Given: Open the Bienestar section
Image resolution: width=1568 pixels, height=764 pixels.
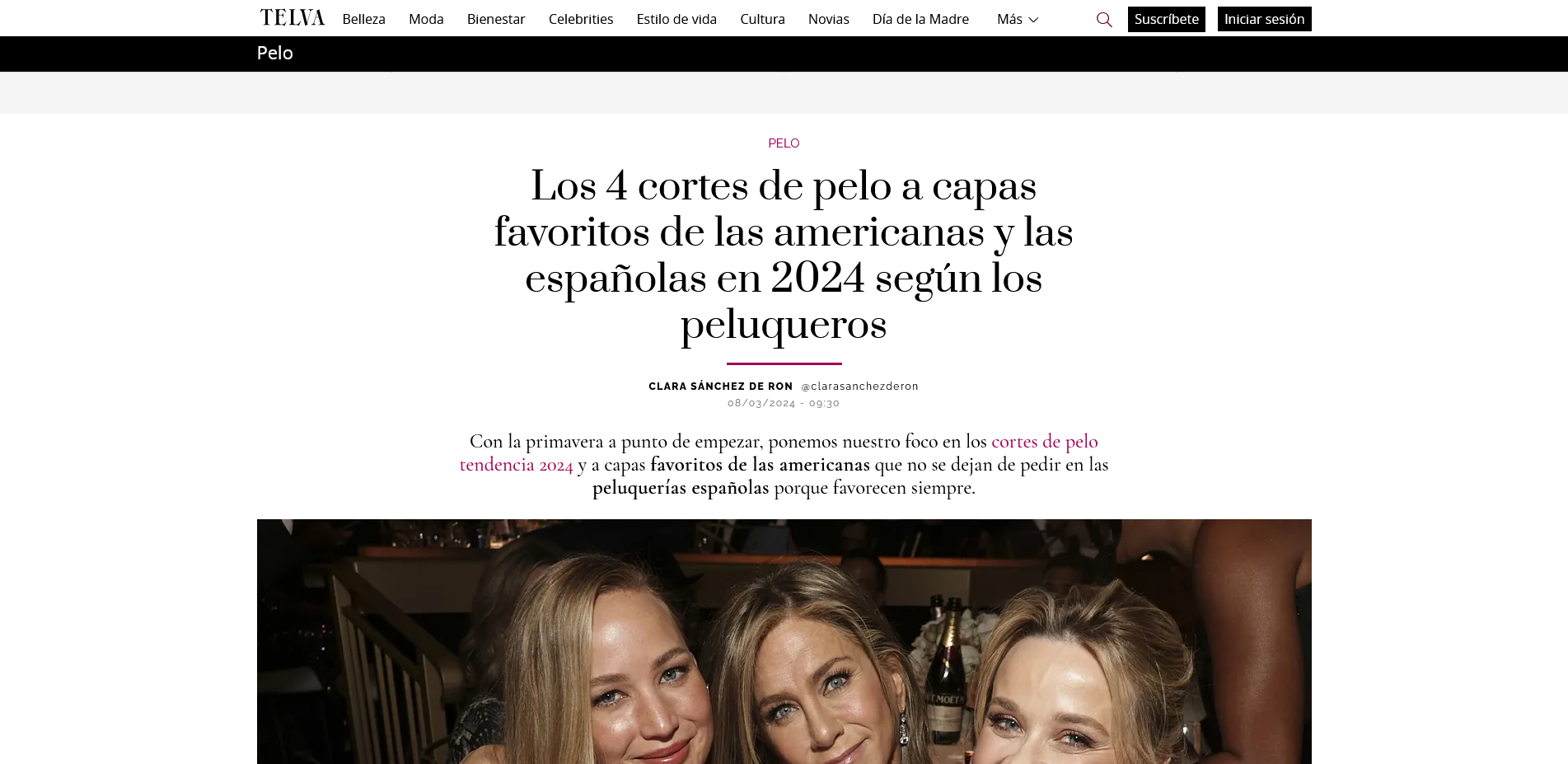Looking at the screenshot, I should point(496,19).
